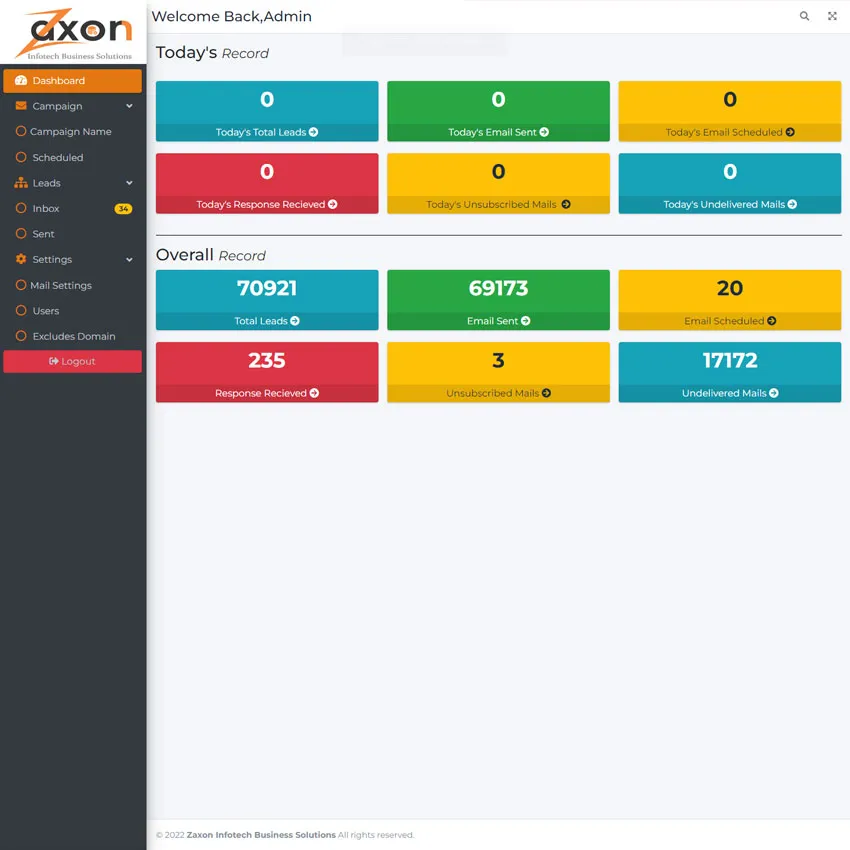This screenshot has height=850, width=850.
Task: Open the Campaign Name submenu item
Action: pos(73,132)
